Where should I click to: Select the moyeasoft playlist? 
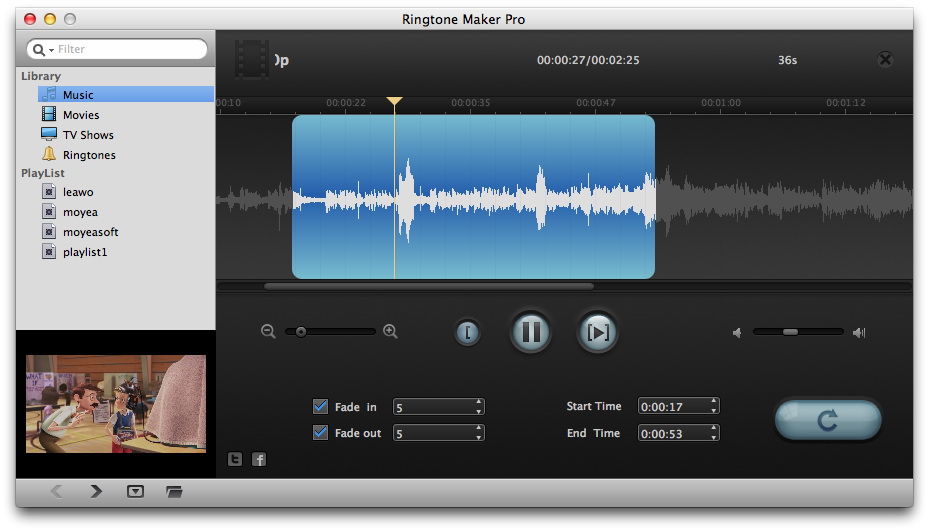click(90, 232)
